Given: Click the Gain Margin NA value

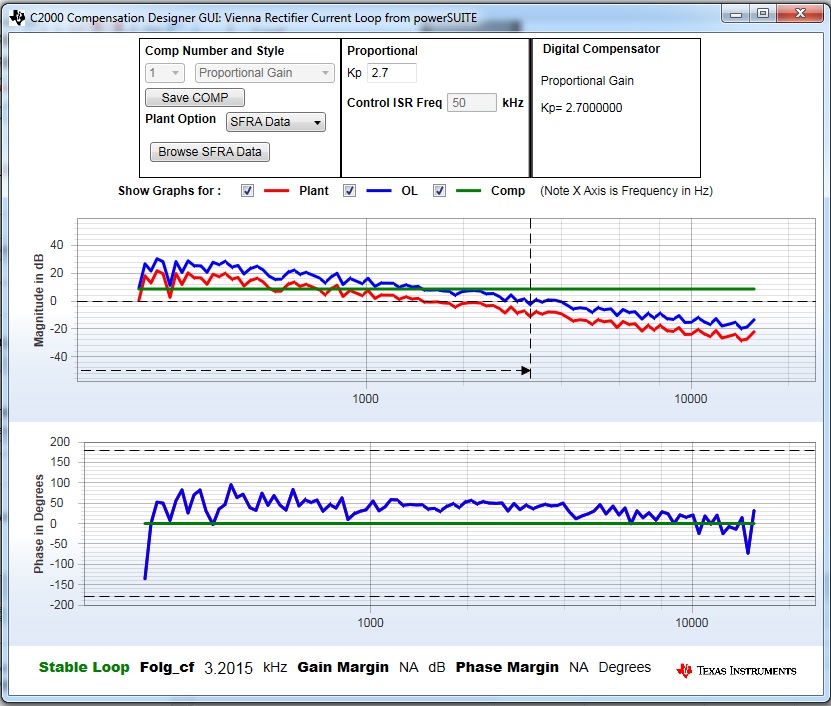Looking at the screenshot, I should (409, 667).
